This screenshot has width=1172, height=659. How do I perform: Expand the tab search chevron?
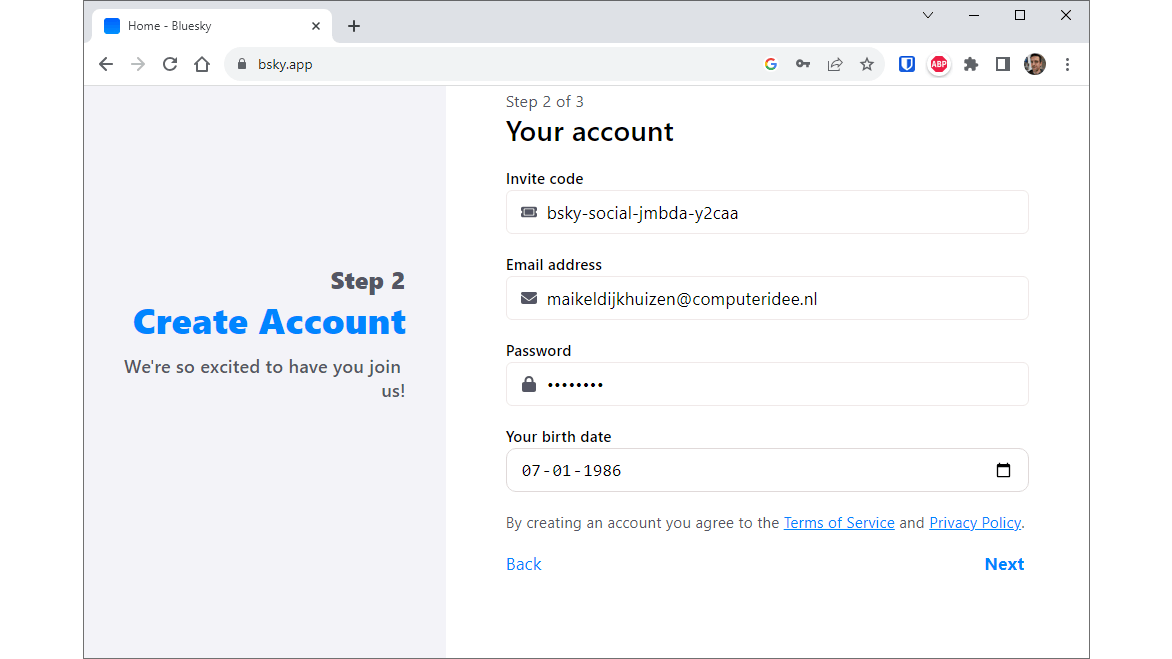point(928,15)
